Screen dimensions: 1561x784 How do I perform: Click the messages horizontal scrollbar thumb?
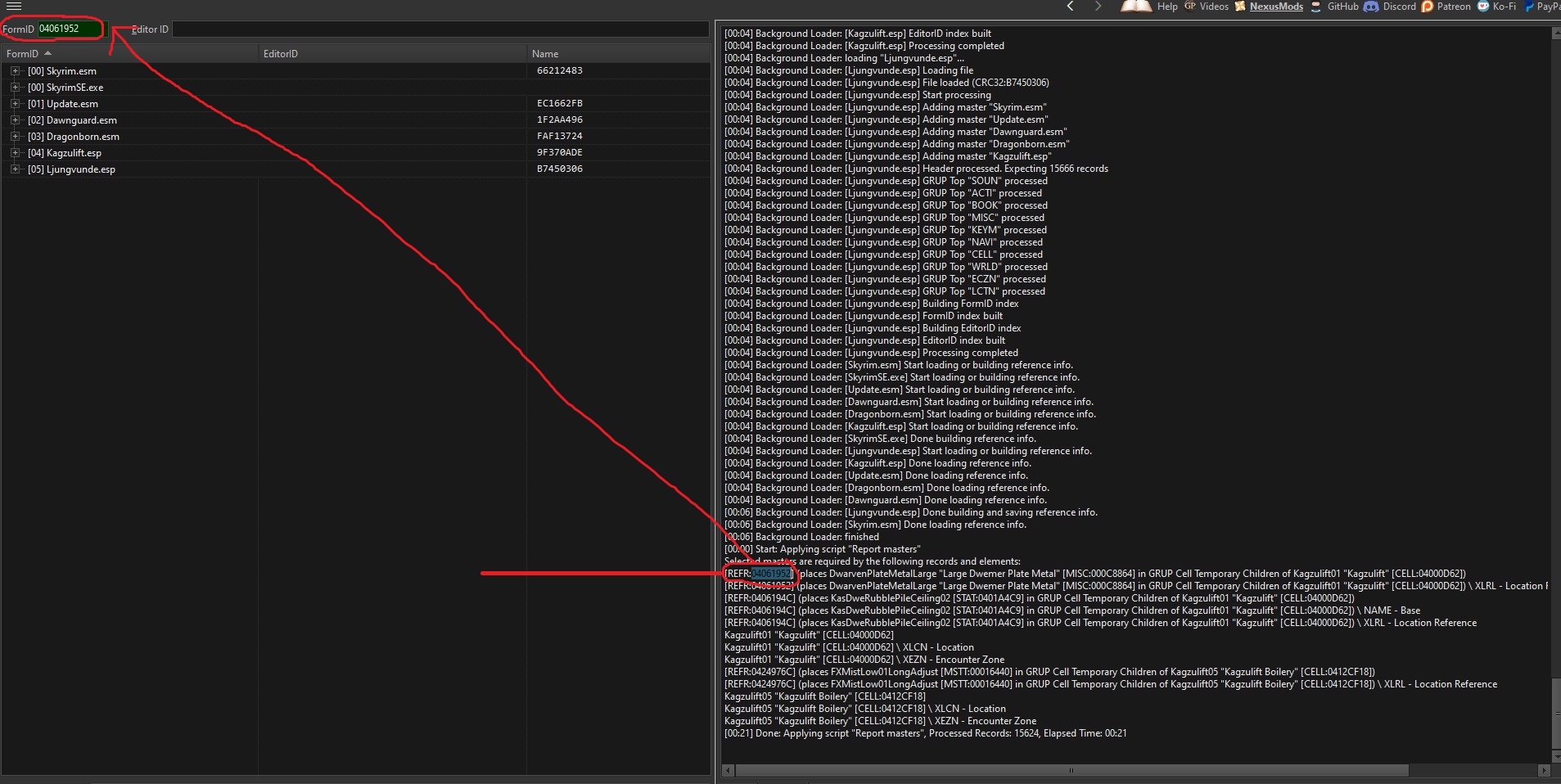(1071, 770)
